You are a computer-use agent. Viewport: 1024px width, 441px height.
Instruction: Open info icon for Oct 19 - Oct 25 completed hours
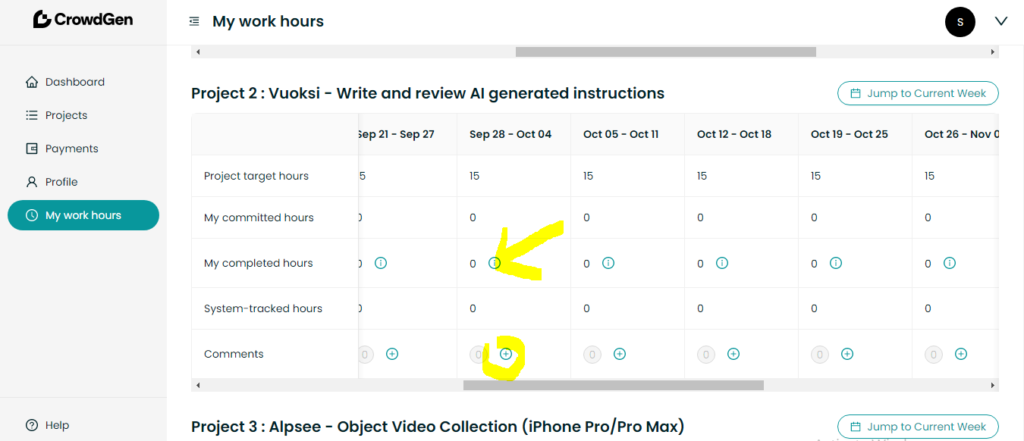click(835, 263)
